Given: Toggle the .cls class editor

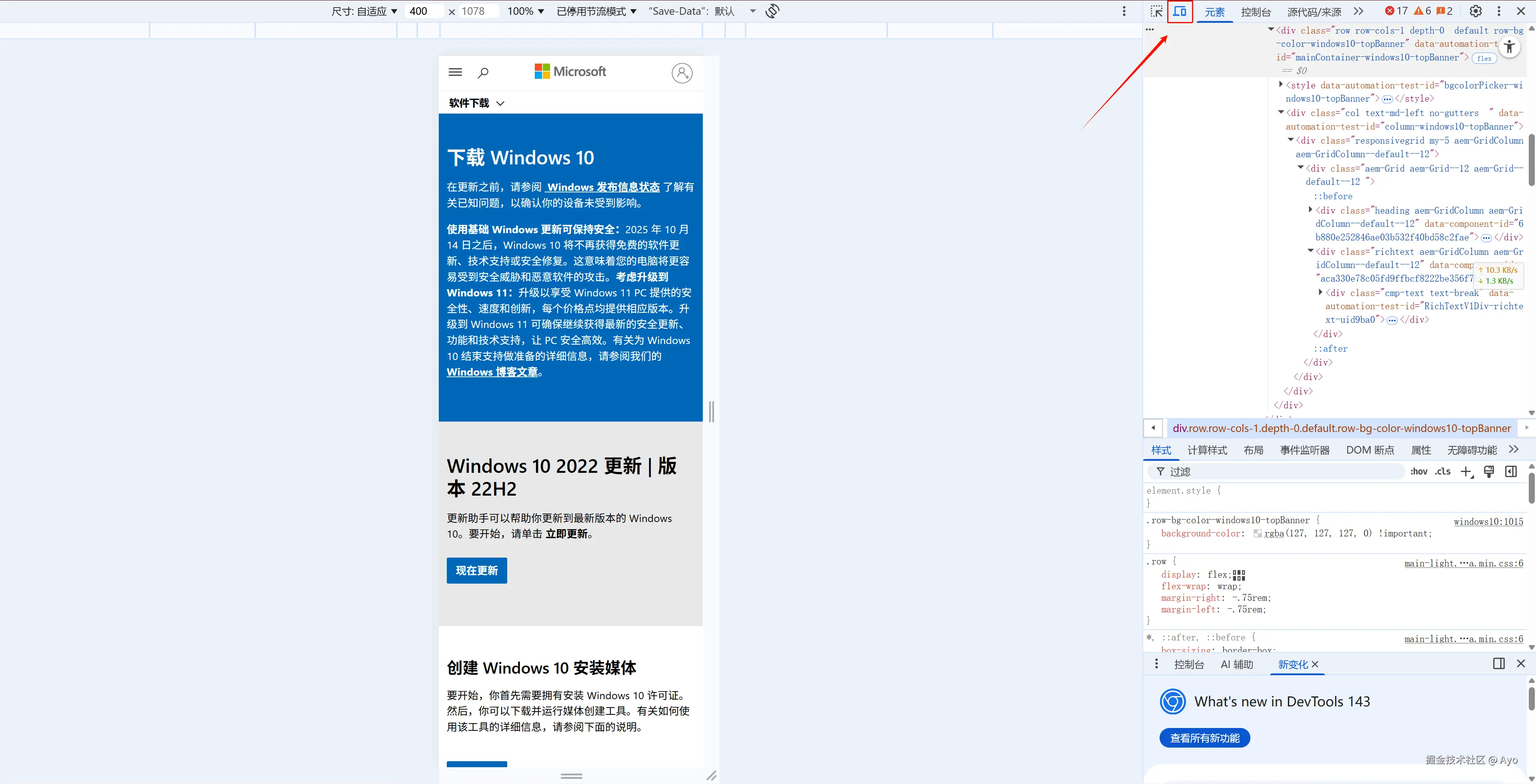Looking at the screenshot, I should point(1442,472).
